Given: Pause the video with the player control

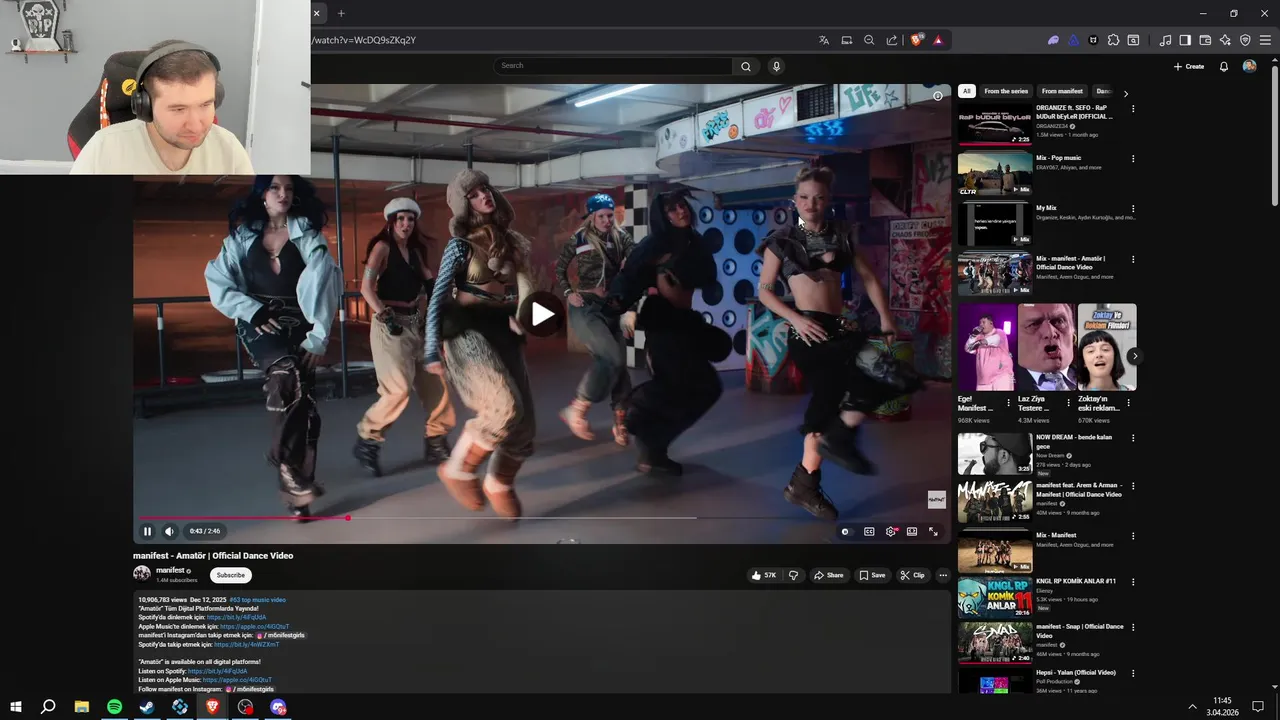Looking at the screenshot, I should pos(147,531).
